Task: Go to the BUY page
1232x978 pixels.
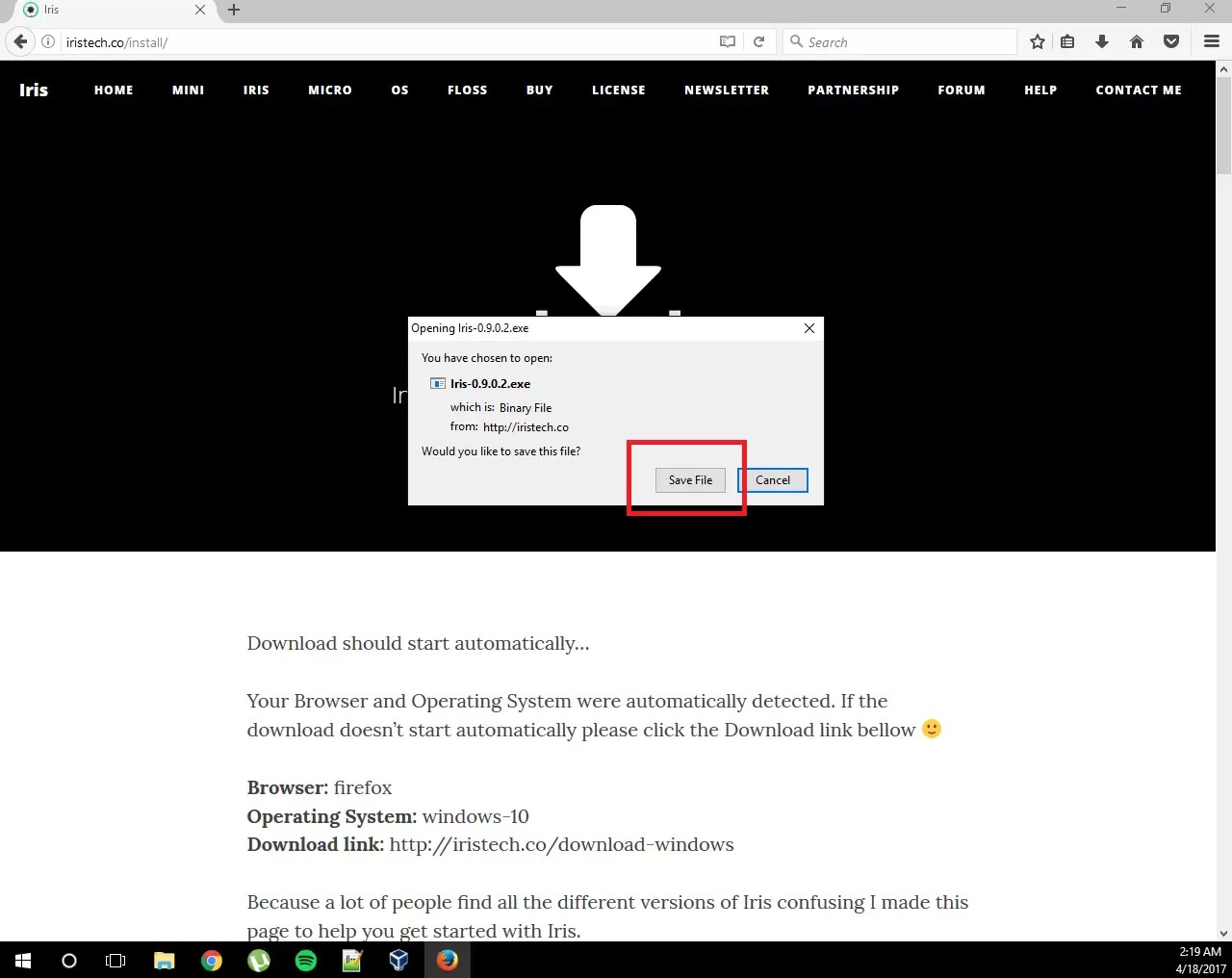Action: click(x=540, y=90)
